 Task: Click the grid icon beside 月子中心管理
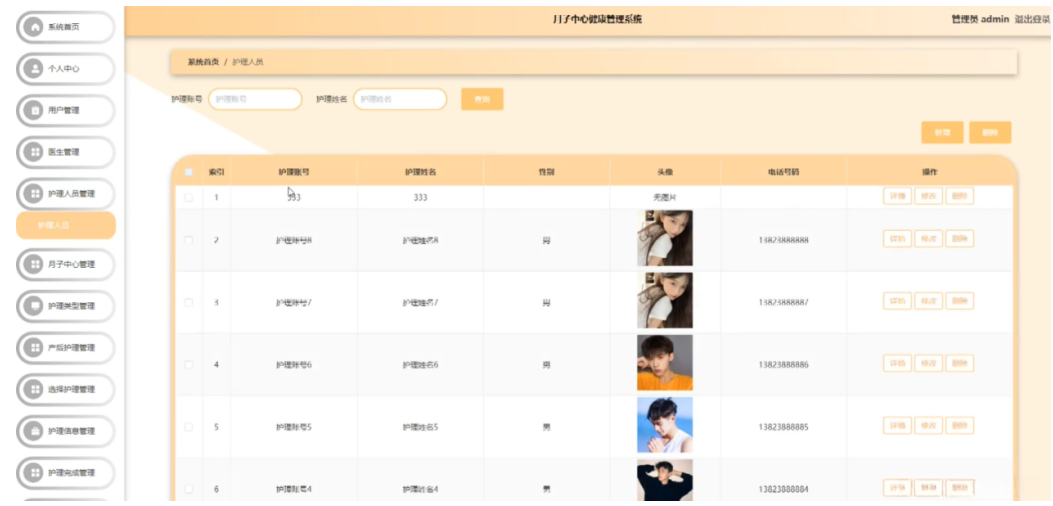click(32, 264)
